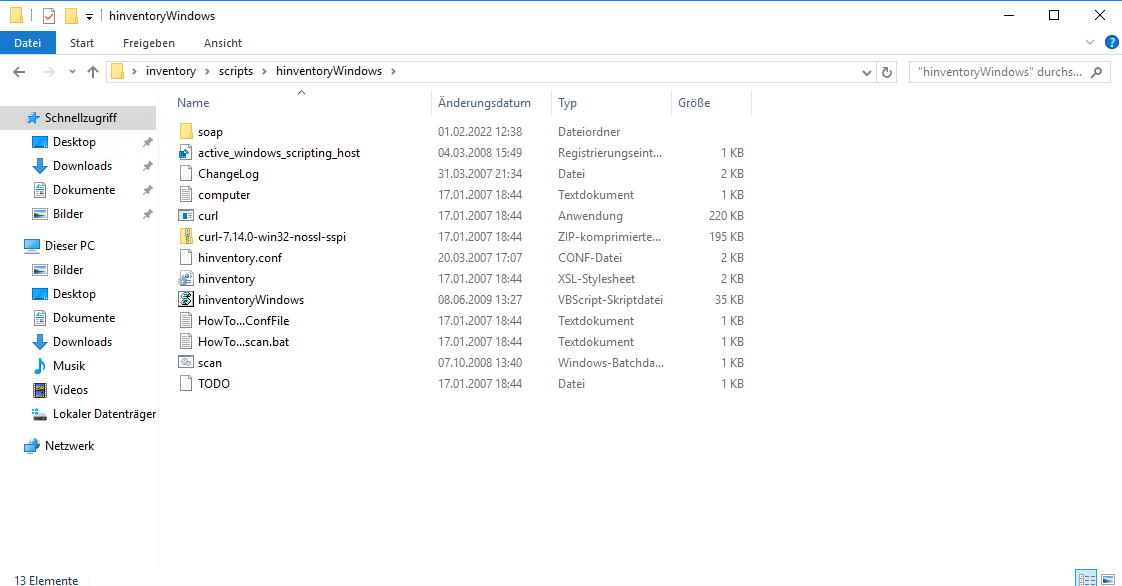Switch to details view mode
1122x586 pixels.
pos(1086,578)
